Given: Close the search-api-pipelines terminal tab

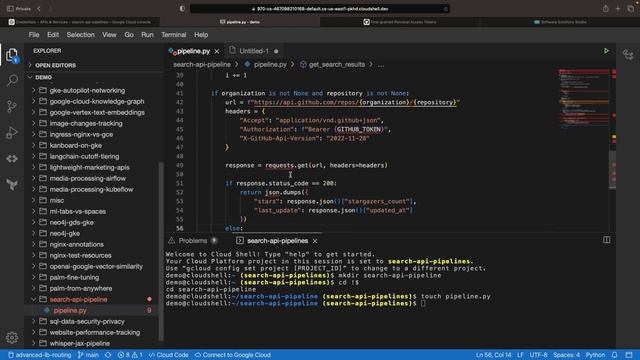Looking at the screenshot, I should (x=315, y=241).
